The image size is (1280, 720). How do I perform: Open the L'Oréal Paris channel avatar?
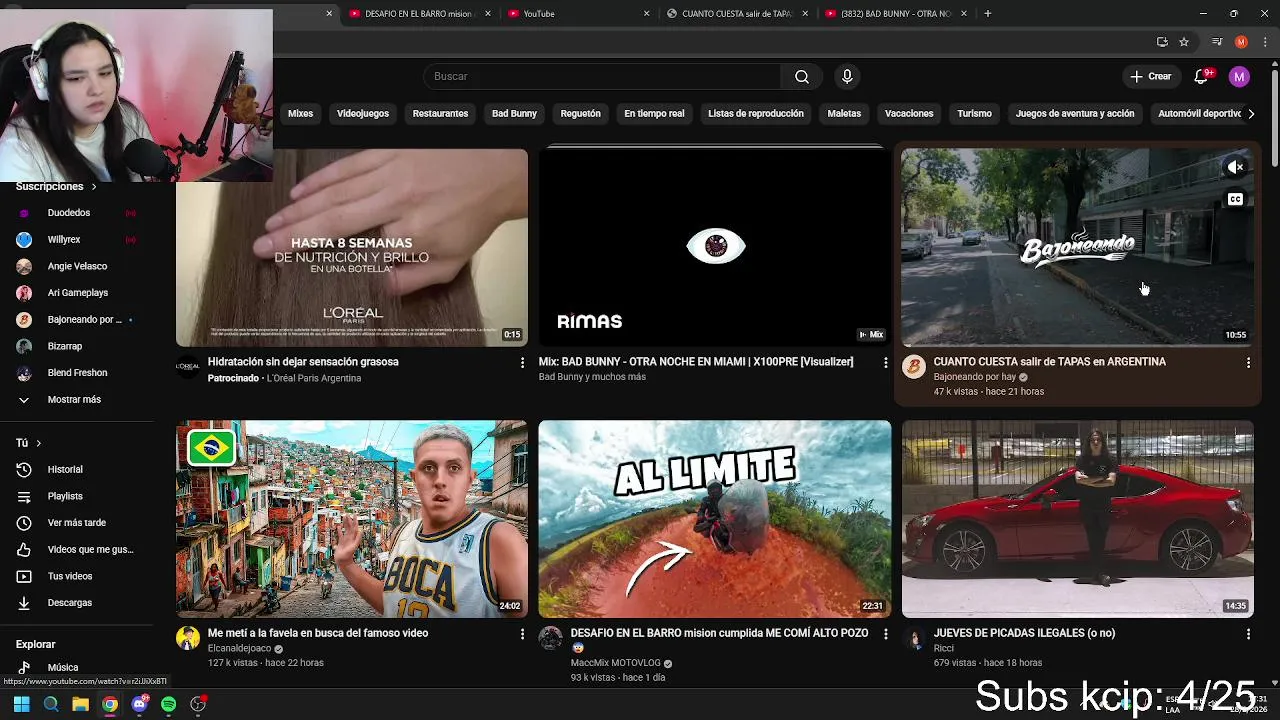click(x=188, y=366)
